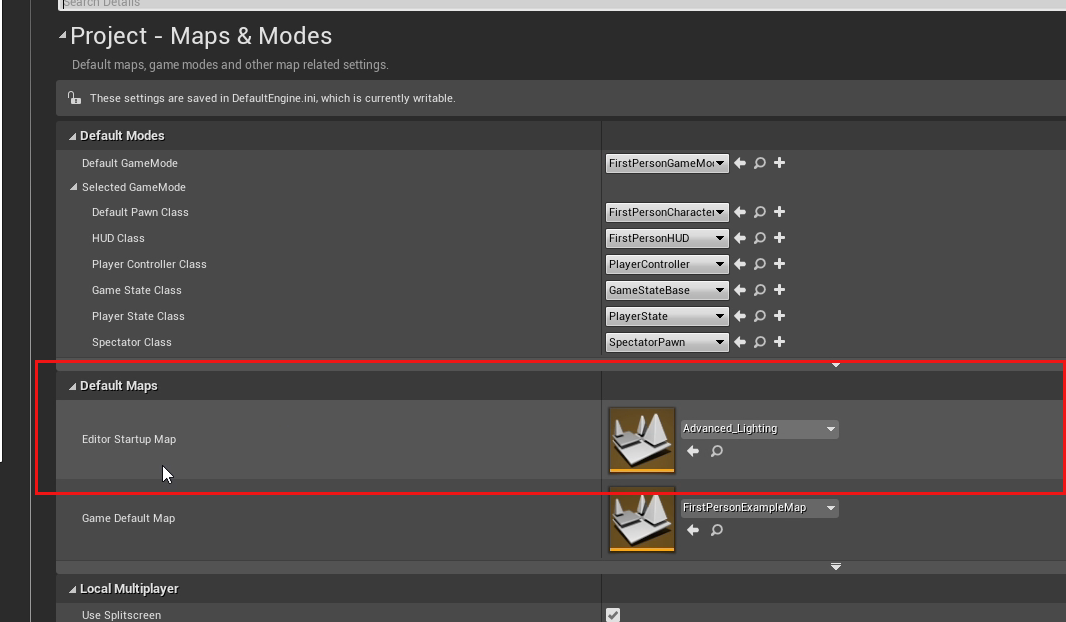The image size is (1066, 622).
Task: Click the plus icon next to Game State Class
Action: (x=779, y=290)
